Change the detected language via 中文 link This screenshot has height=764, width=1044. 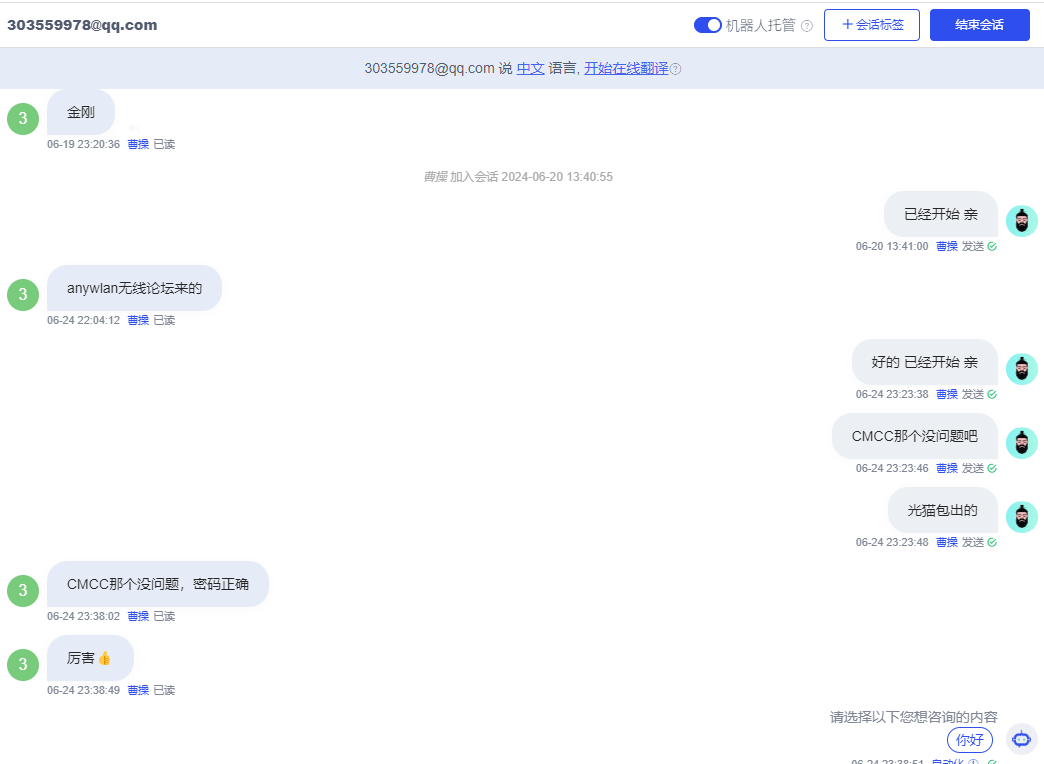pos(531,68)
